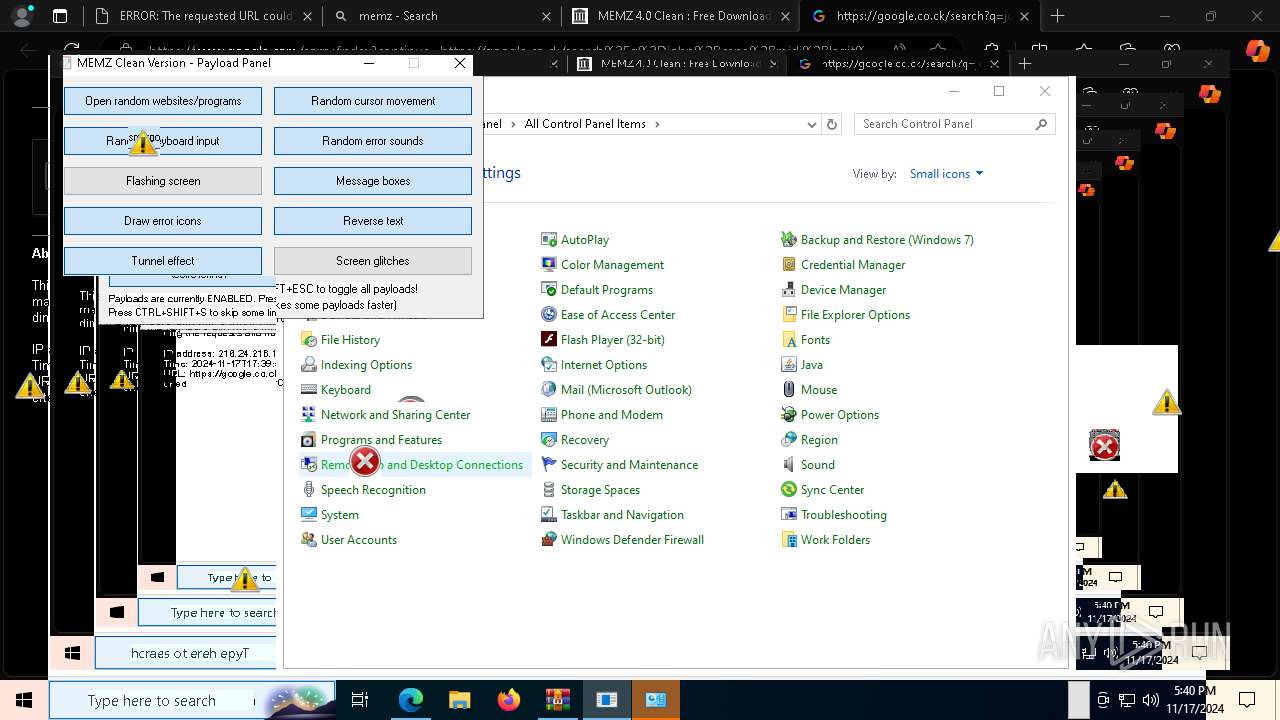Image resolution: width=1280 pixels, height=720 pixels.
Task: Open the Color Management icon
Action: [x=549, y=265]
